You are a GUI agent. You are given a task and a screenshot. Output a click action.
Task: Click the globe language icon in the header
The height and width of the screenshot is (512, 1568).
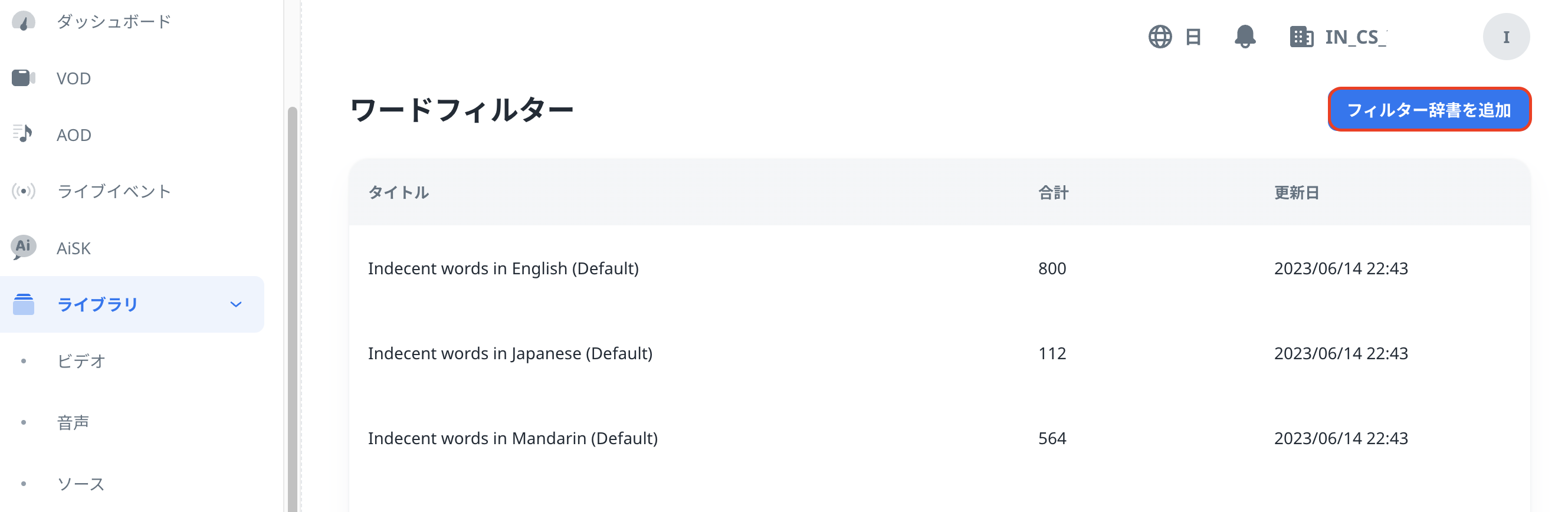coord(1160,37)
